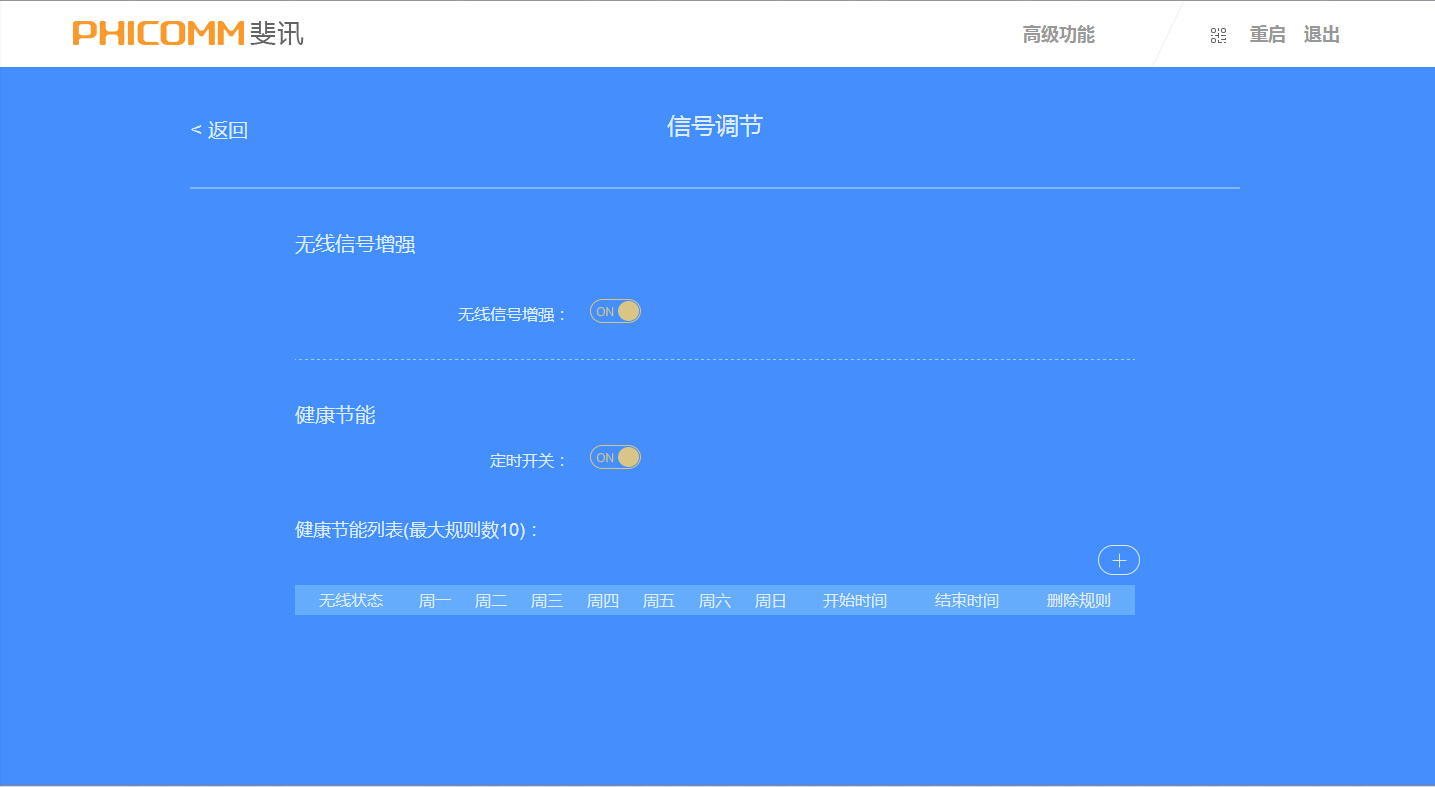Click the 删除规则 column heading

pos(1077,599)
